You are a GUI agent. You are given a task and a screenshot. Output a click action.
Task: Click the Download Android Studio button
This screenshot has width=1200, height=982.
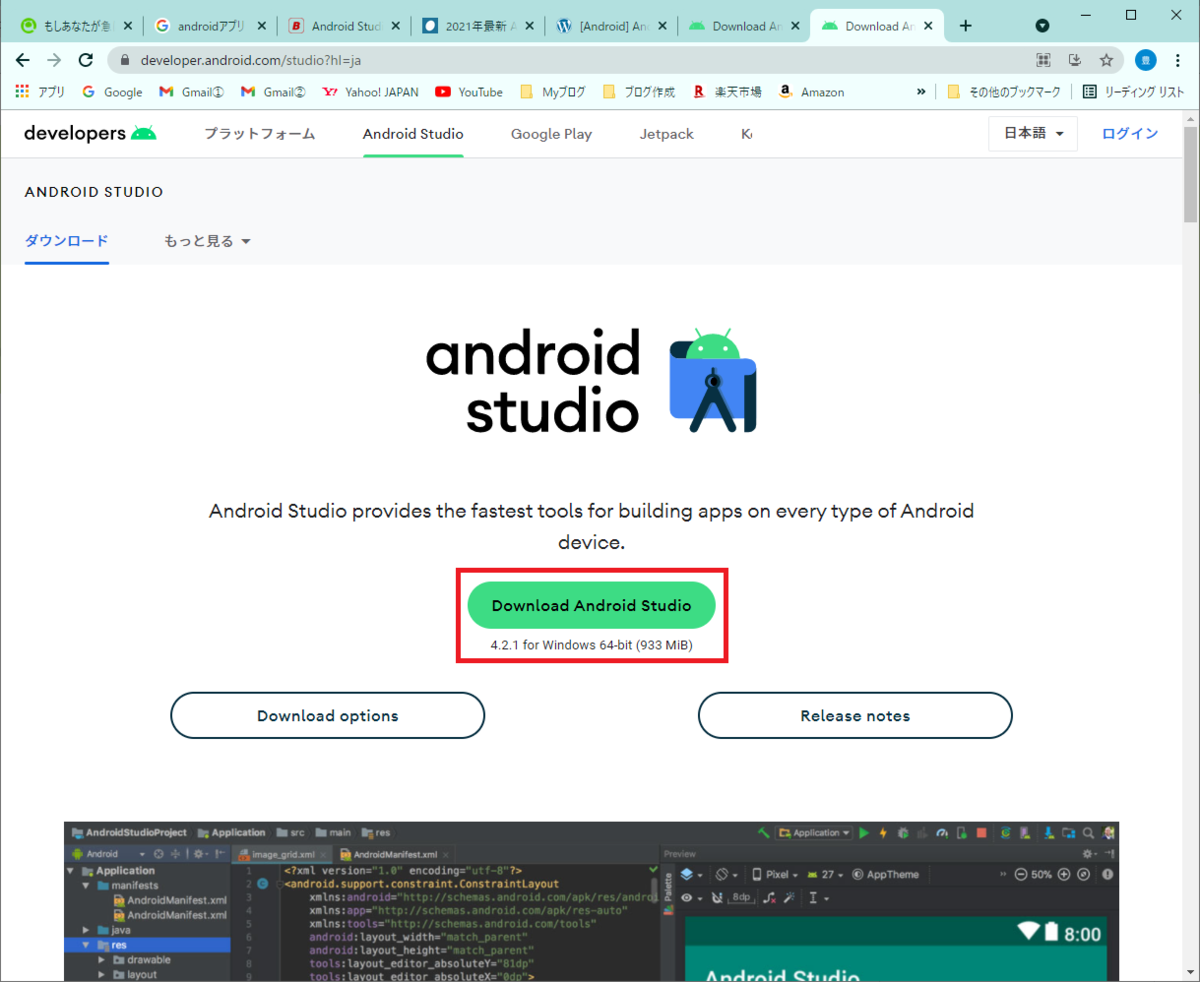point(591,605)
